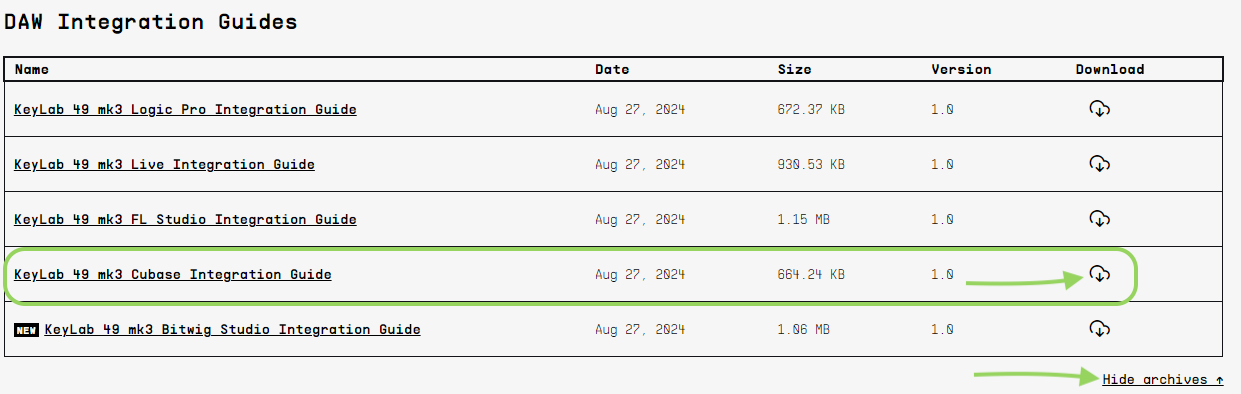Viewport: 1241px width, 394px height.
Task: Select the DAW Integration Guides heading
Action: [x=151, y=22]
